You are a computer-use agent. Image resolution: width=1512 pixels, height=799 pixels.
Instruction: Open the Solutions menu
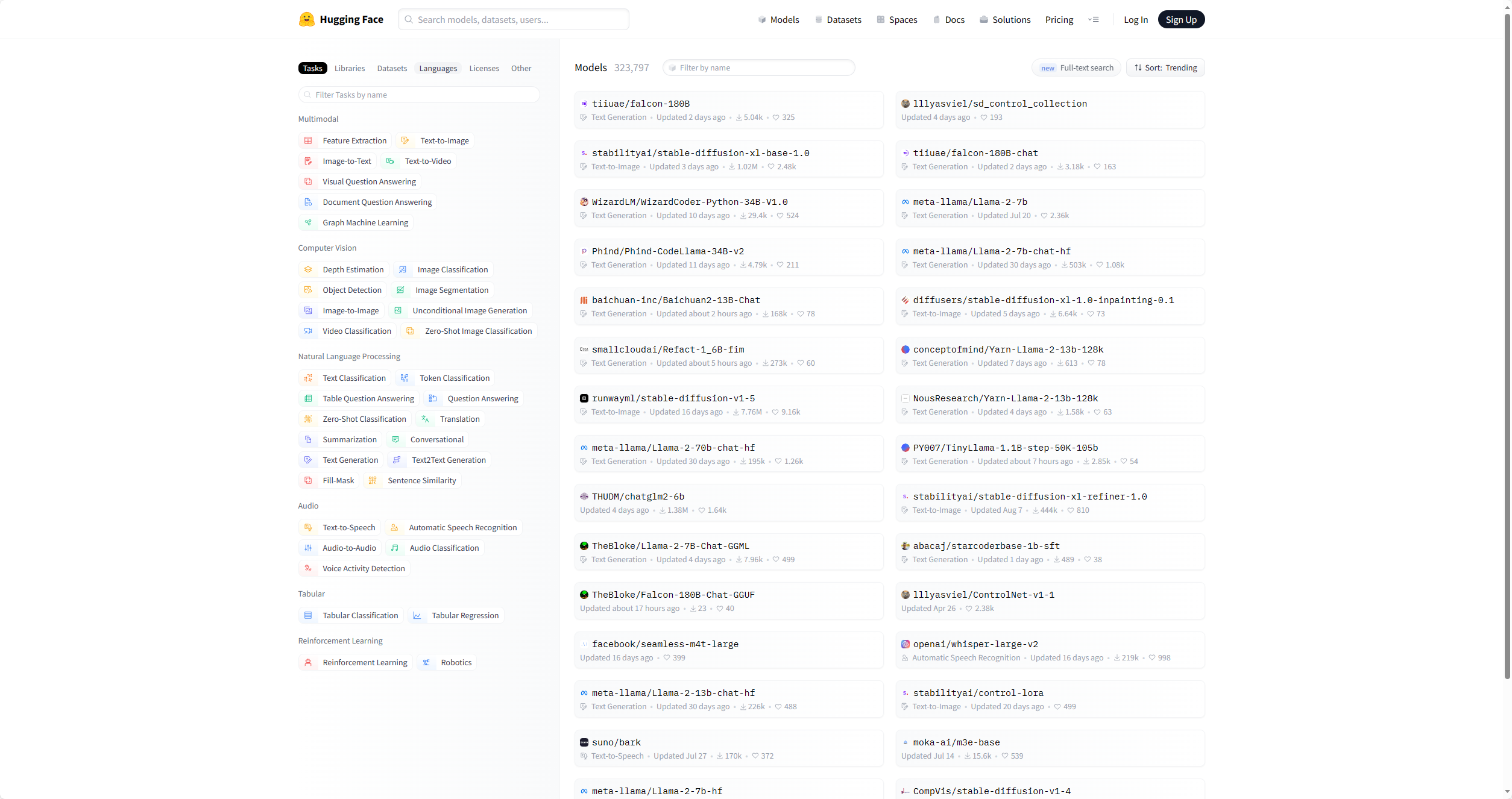click(1005, 19)
